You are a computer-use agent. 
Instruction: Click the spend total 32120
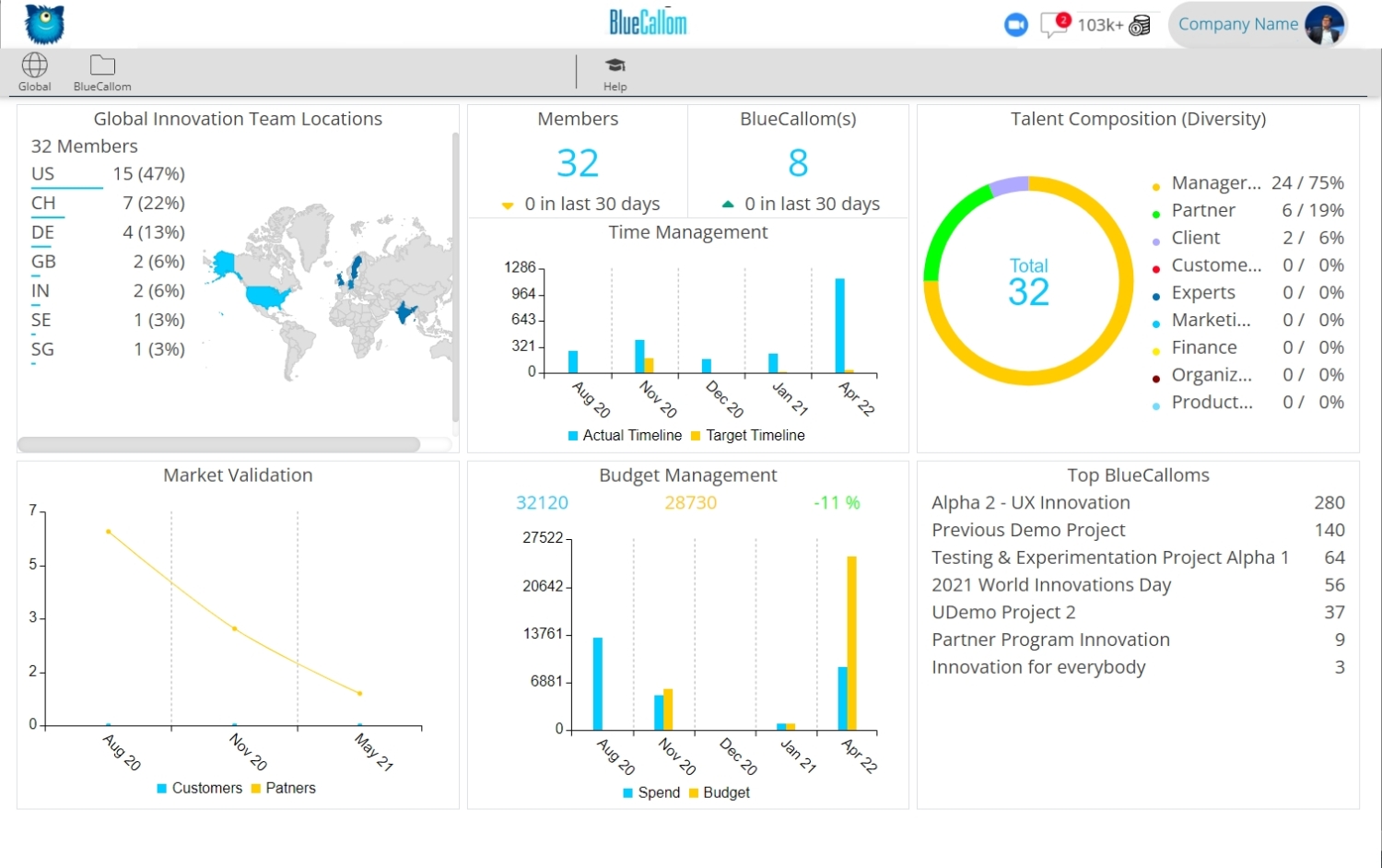(x=542, y=503)
